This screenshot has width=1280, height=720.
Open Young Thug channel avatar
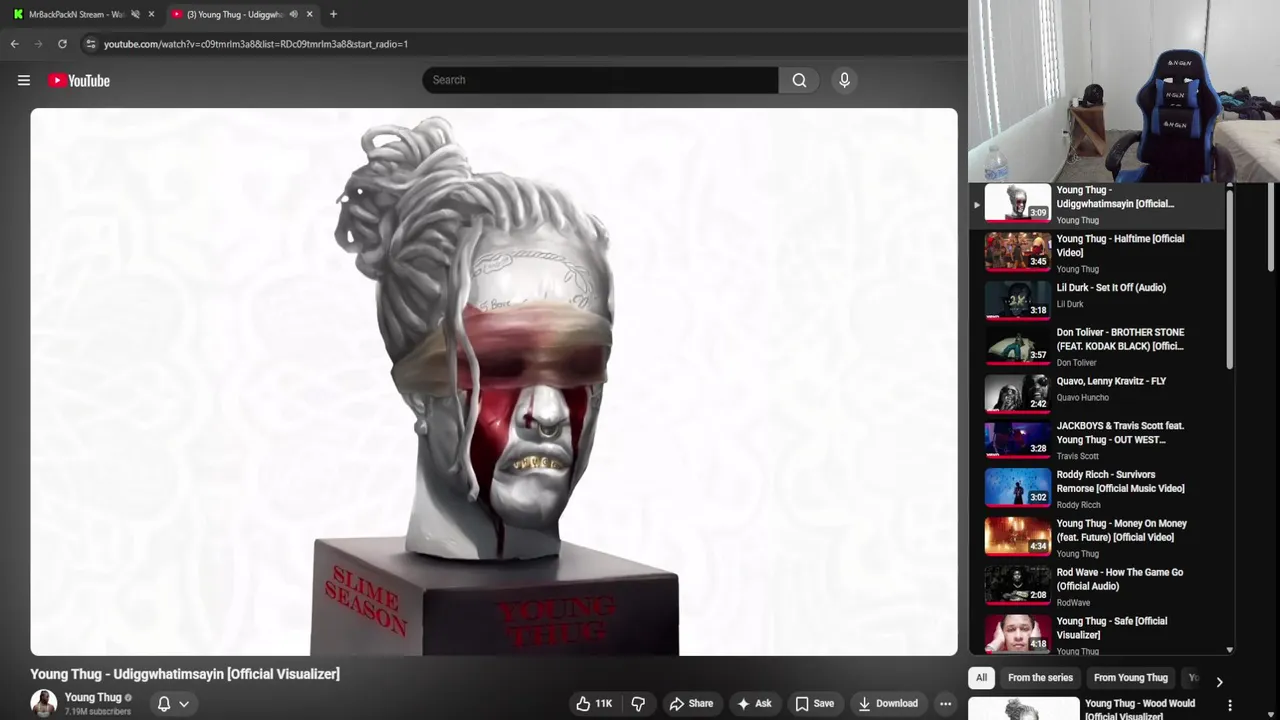pyautogui.click(x=43, y=703)
